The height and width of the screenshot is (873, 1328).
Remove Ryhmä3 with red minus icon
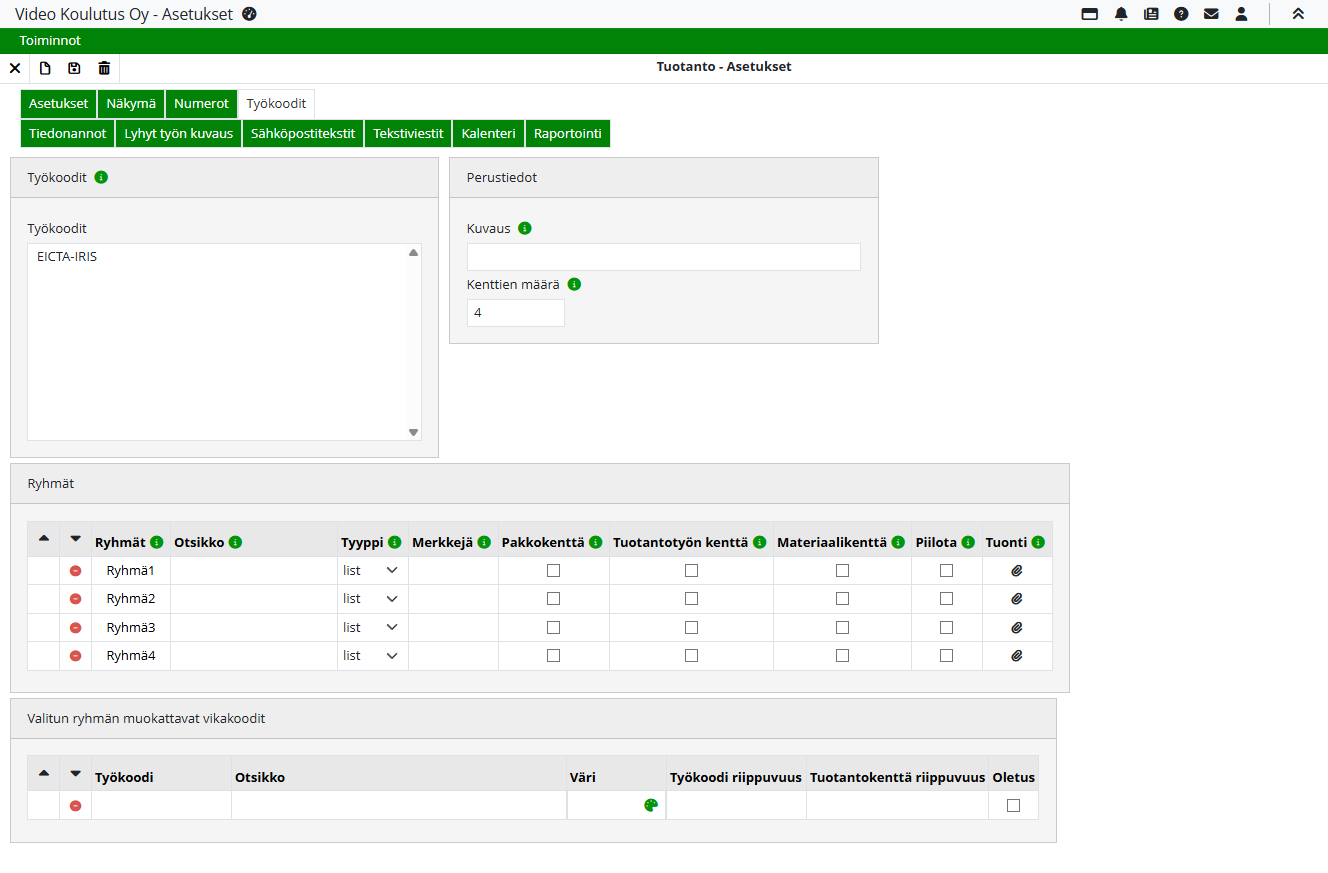(75, 628)
